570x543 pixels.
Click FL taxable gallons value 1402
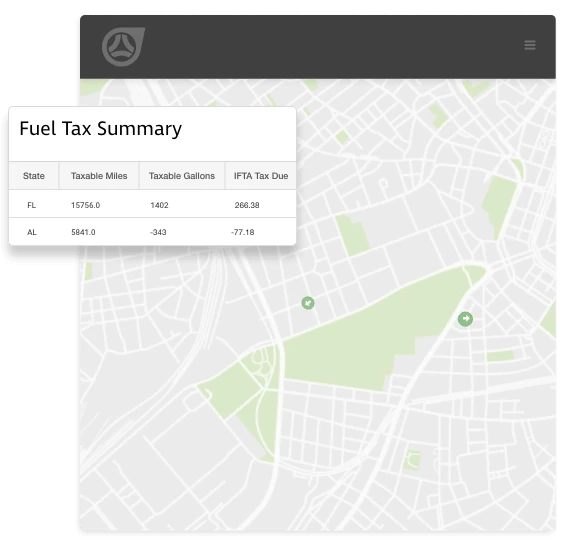[x=159, y=205]
